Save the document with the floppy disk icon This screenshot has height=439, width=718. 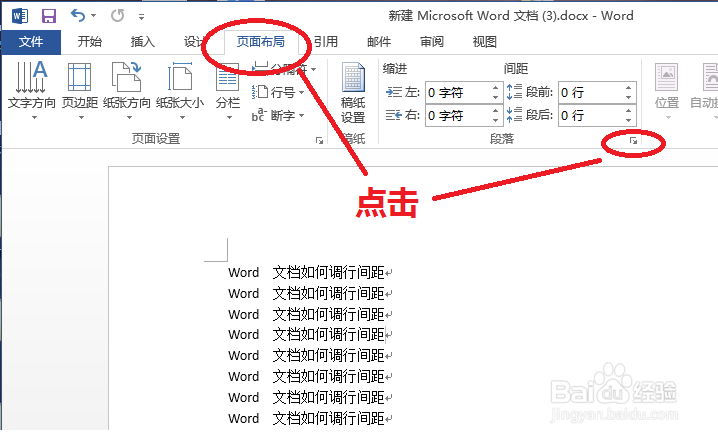[x=49, y=16]
